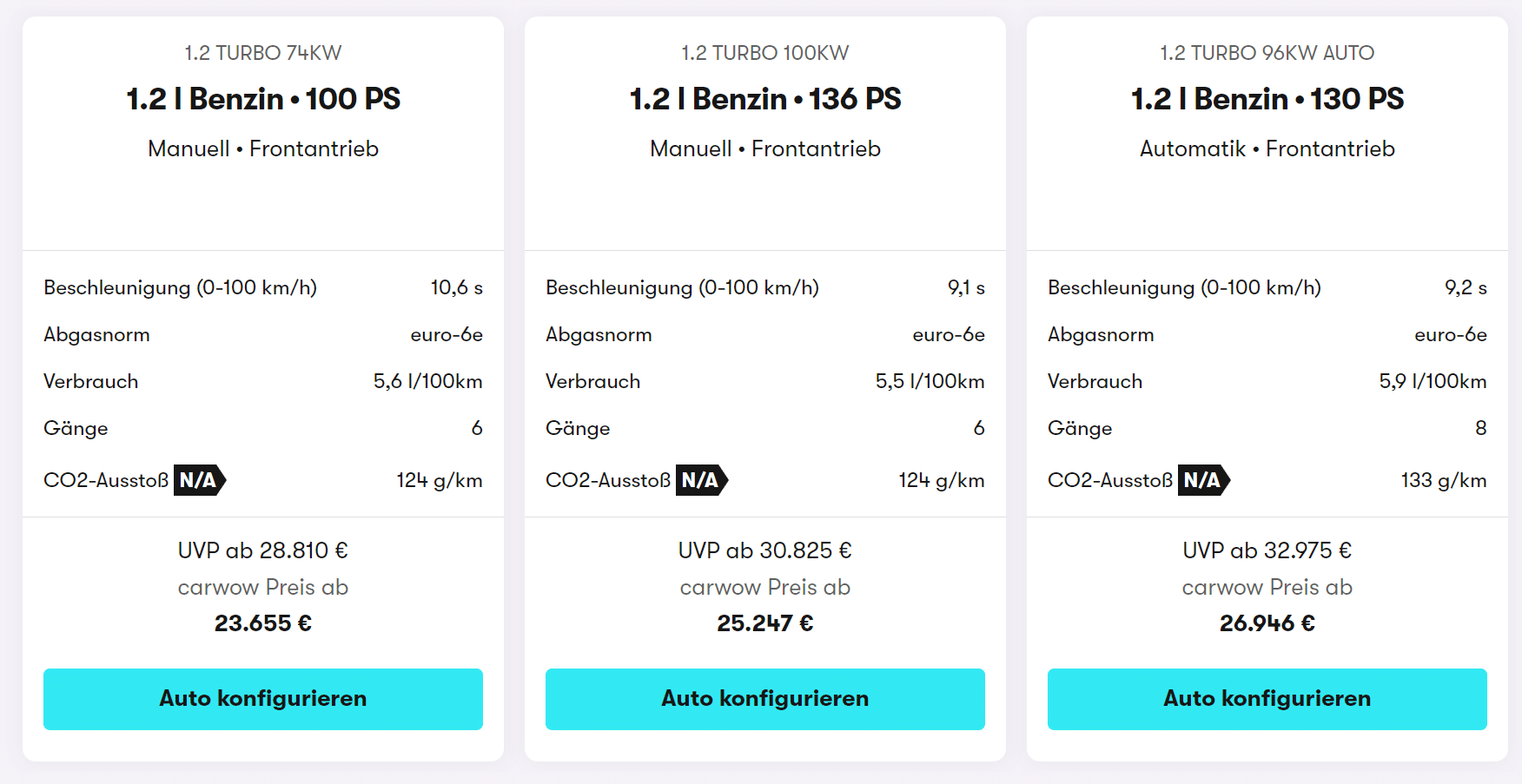Click N/A CO2 badge on 130 PS card
The image size is (1522, 784).
1204,480
